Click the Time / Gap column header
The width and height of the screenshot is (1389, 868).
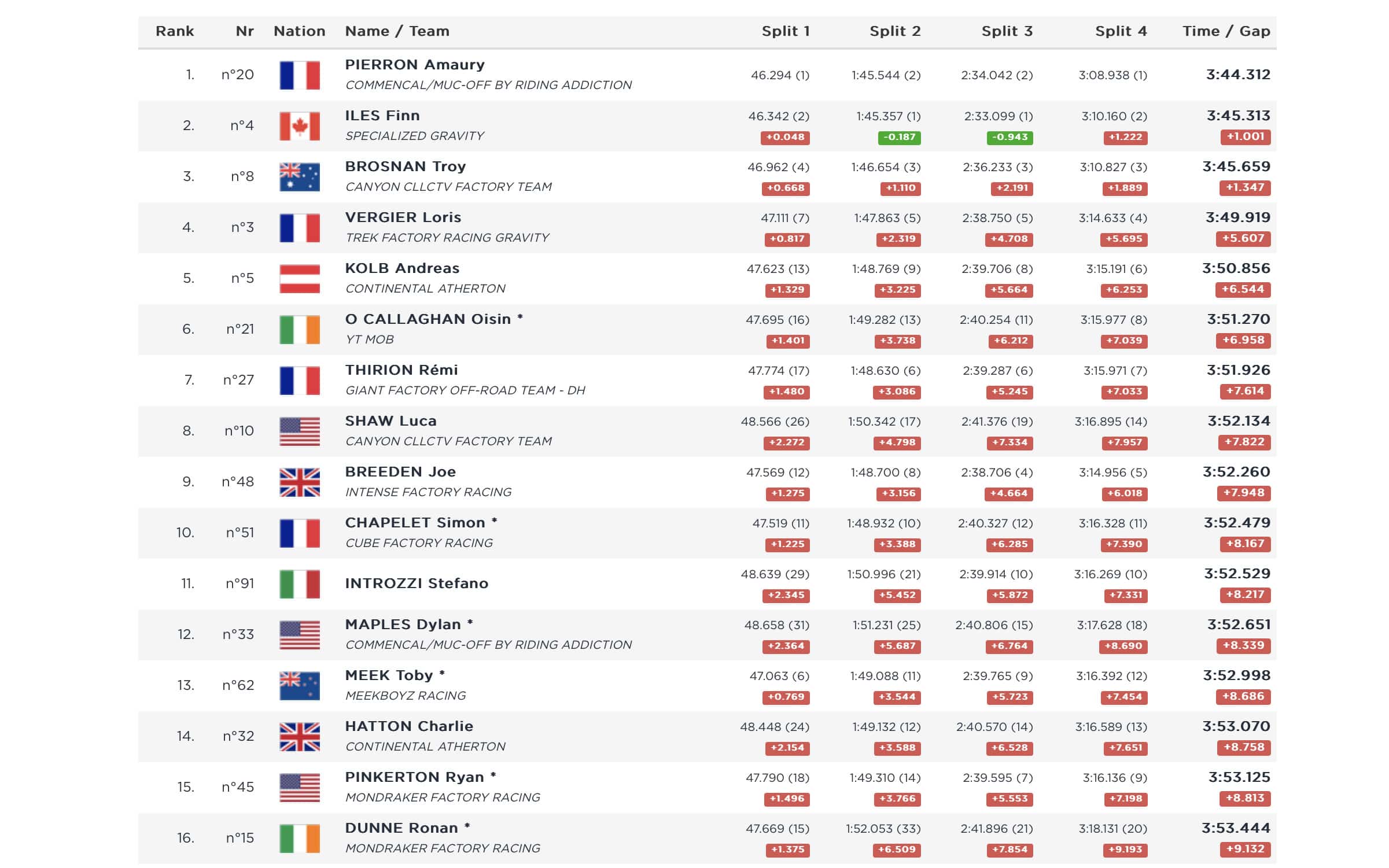pos(1226,31)
